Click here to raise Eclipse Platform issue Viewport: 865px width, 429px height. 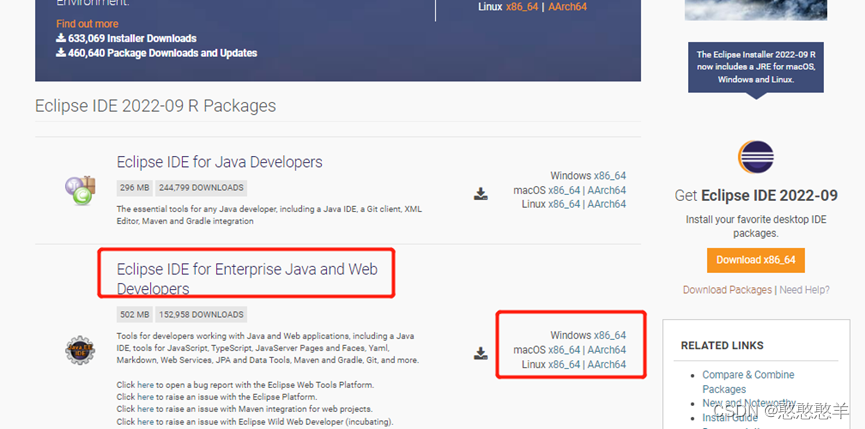pos(146,397)
